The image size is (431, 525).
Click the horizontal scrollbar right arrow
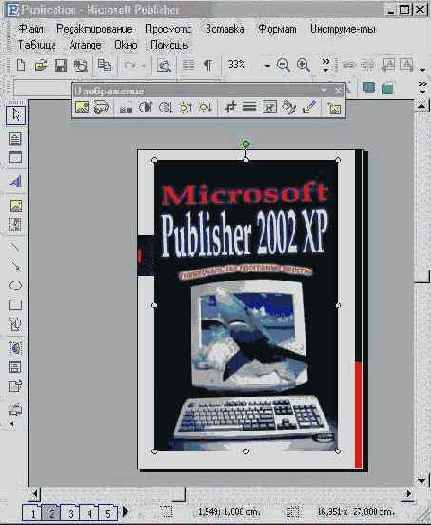(408, 494)
